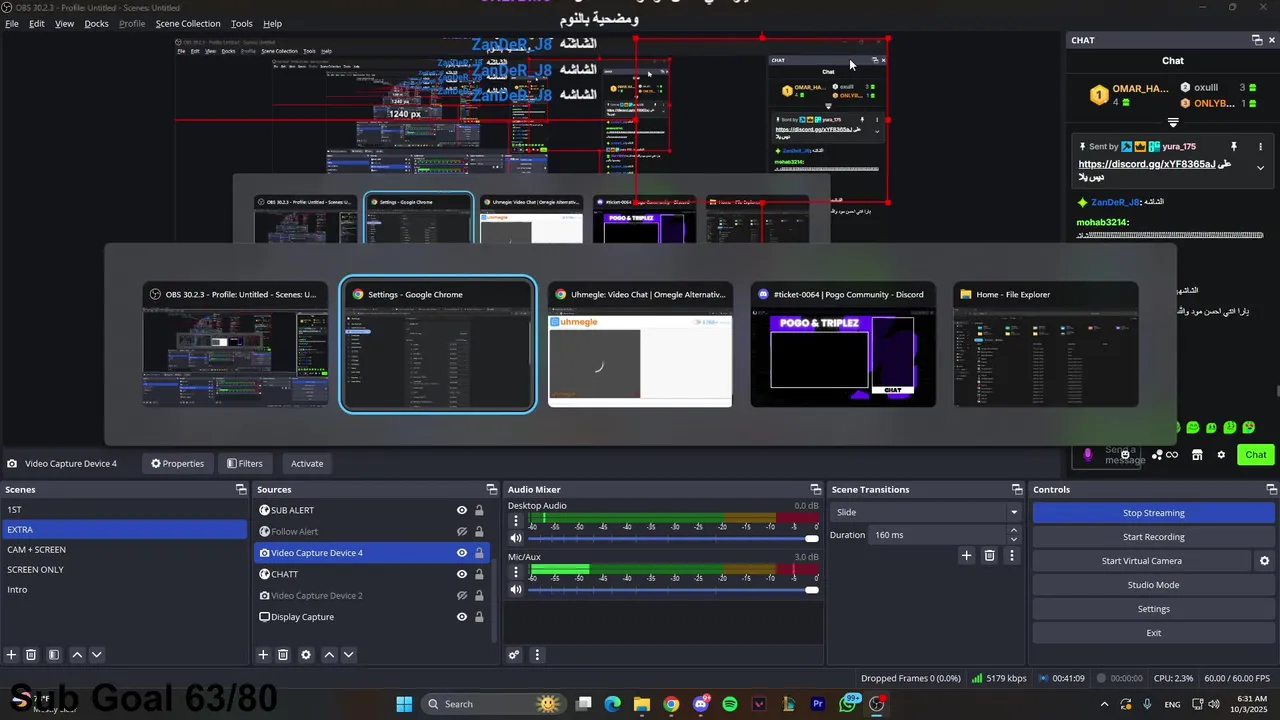The height and width of the screenshot is (720, 1280).
Task: Open transition properties three-dot menu
Action: tap(1012, 555)
